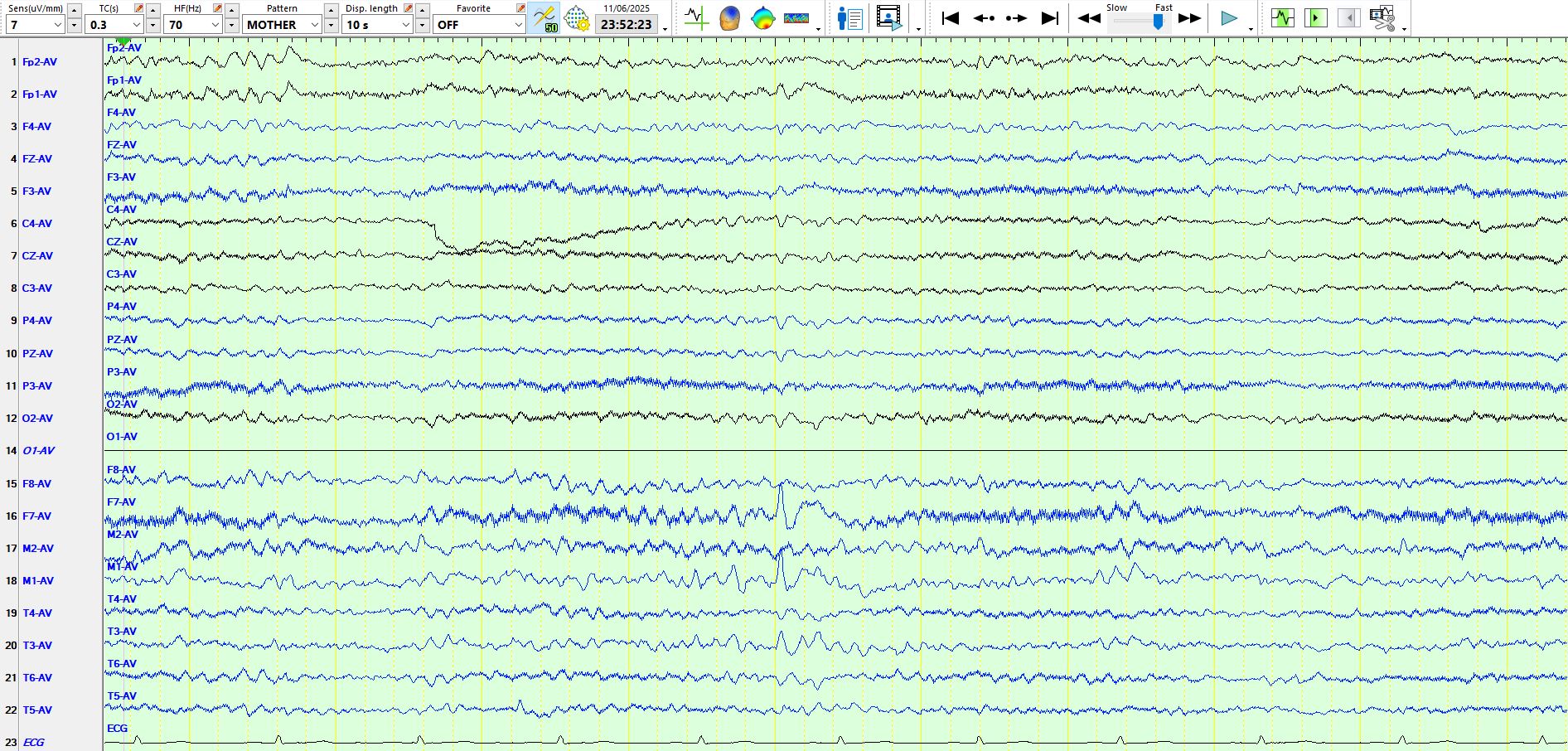Click the 23:52:23 time display button
The height and width of the screenshot is (751, 1568).
tap(627, 25)
